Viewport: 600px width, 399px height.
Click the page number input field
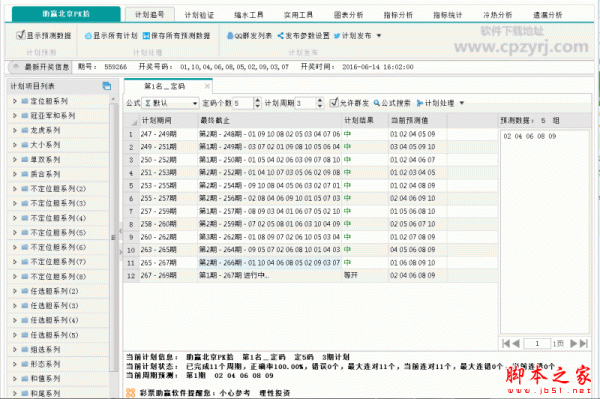tap(537, 344)
